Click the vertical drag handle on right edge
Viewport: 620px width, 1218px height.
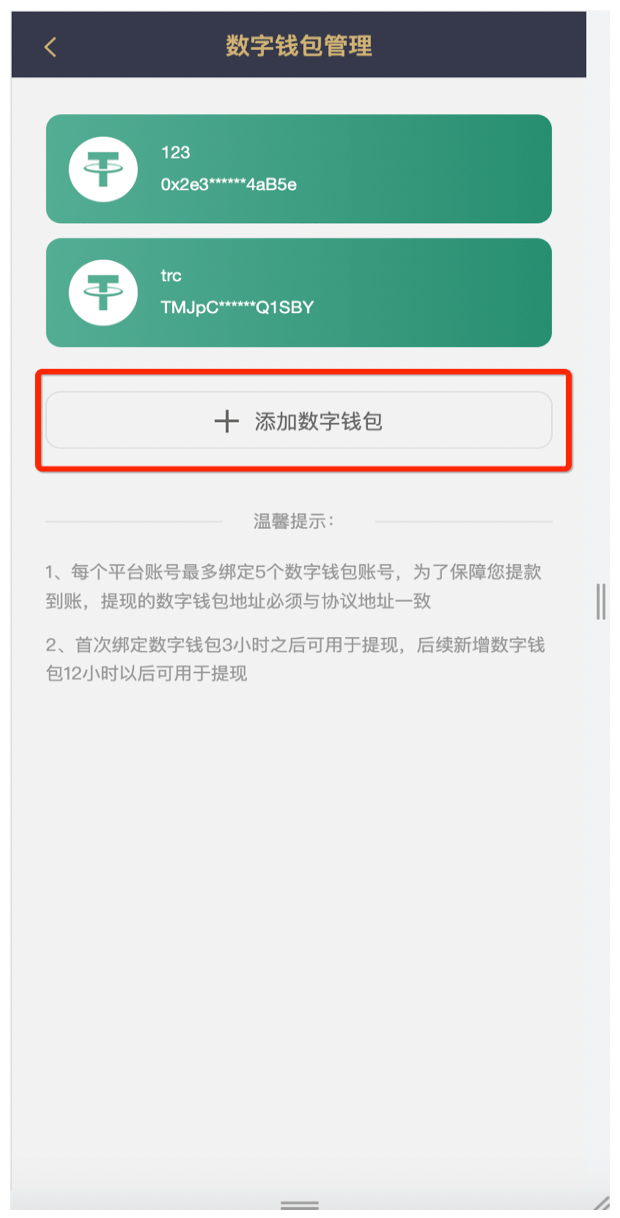click(x=600, y=601)
